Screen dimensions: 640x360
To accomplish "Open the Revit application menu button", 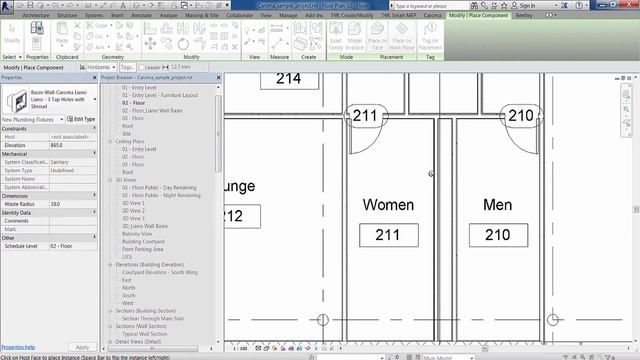I will (x=6, y=6).
